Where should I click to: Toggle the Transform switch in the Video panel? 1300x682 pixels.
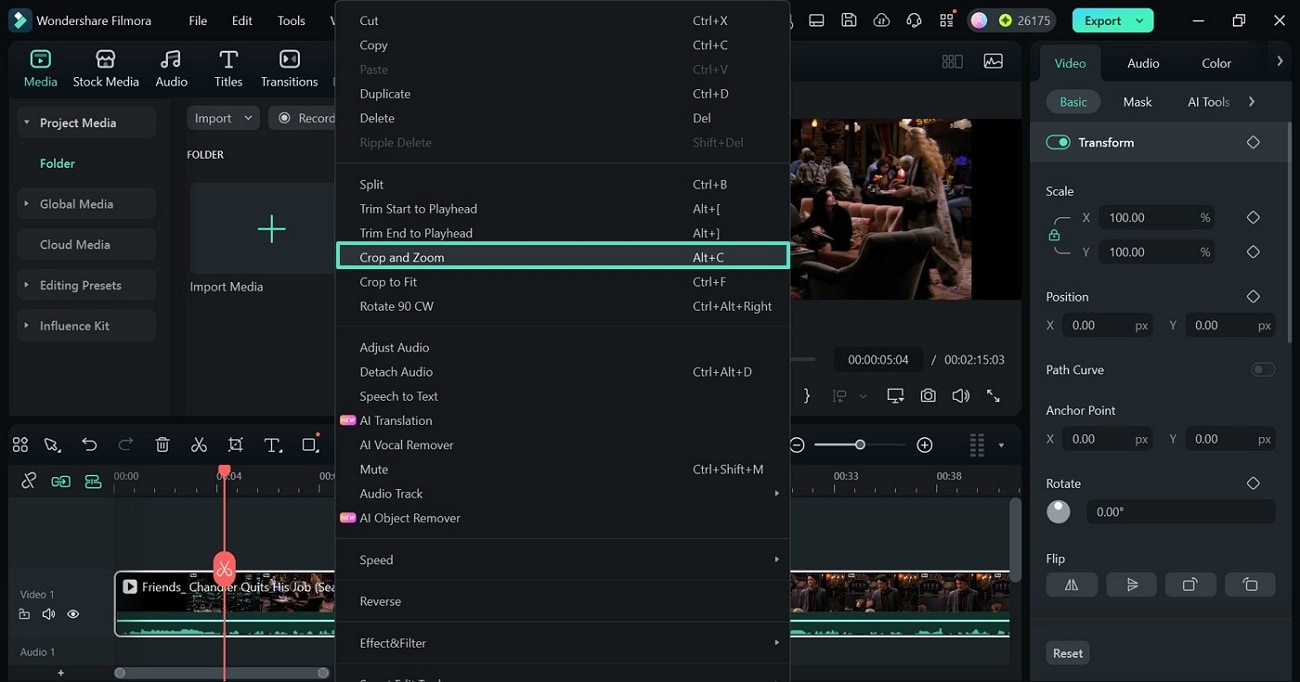(x=1058, y=142)
